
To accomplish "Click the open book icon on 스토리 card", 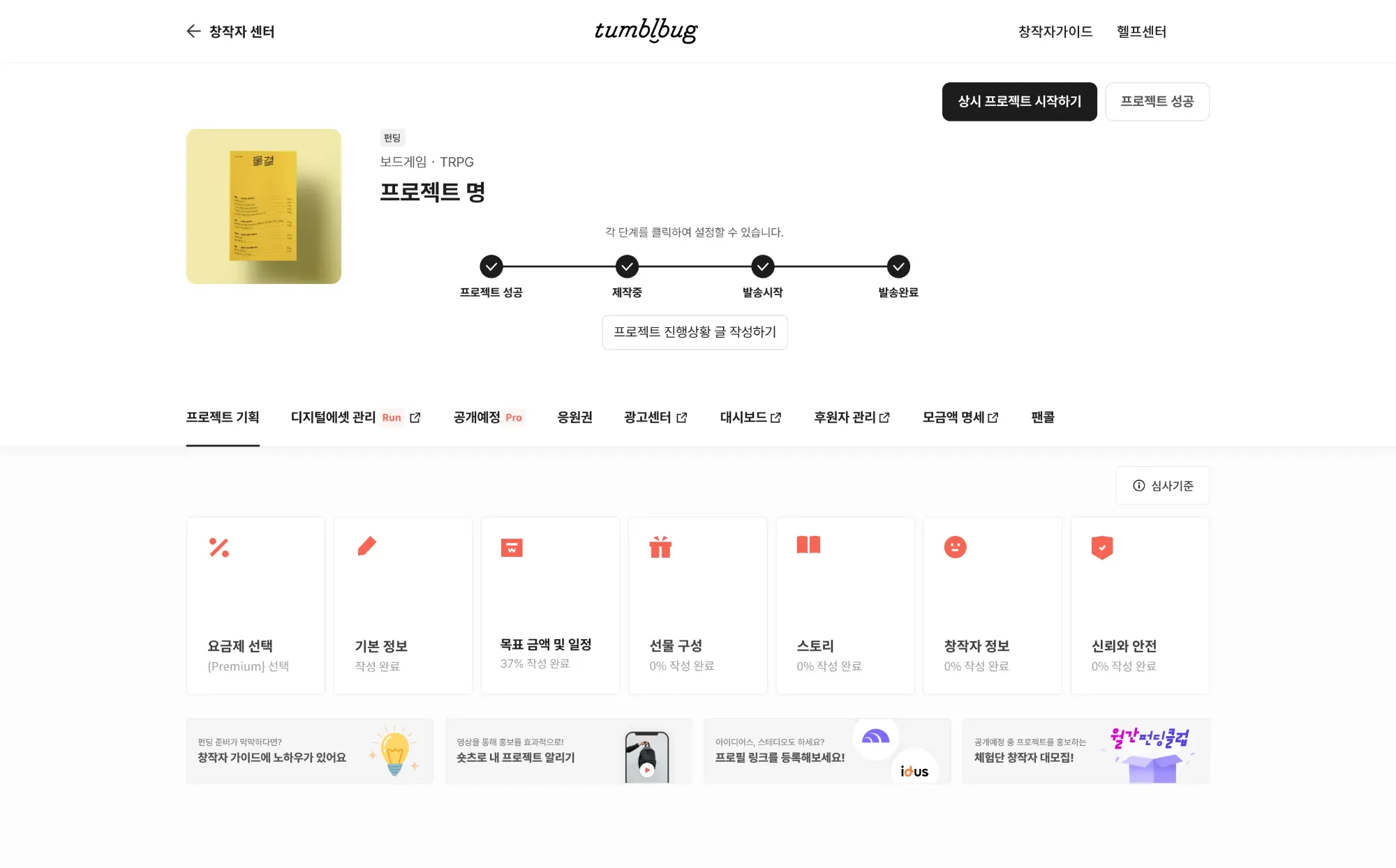I will pos(808,545).
